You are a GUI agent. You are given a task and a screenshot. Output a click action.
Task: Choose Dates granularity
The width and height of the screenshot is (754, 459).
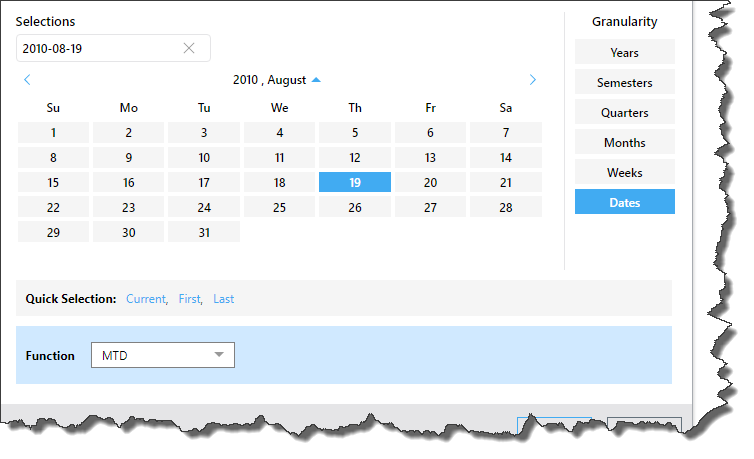pos(624,202)
